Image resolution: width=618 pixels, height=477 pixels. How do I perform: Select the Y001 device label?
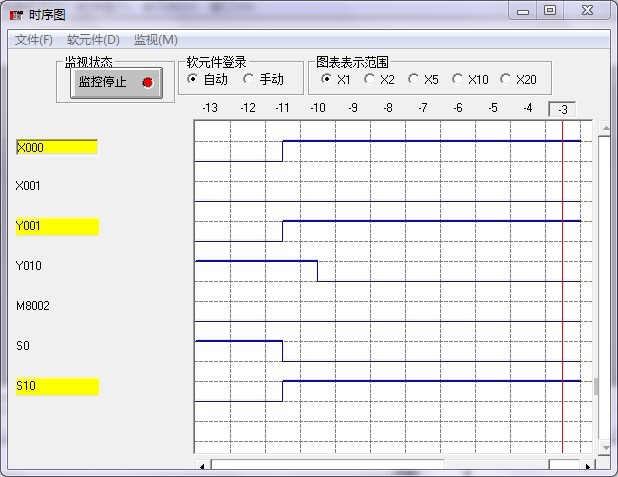tap(57, 226)
